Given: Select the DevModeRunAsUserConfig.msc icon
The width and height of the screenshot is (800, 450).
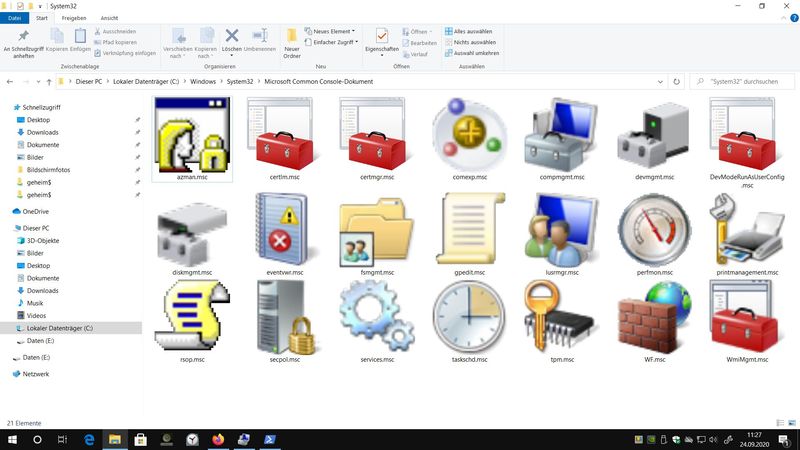Looking at the screenshot, I should tap(747, 135).
